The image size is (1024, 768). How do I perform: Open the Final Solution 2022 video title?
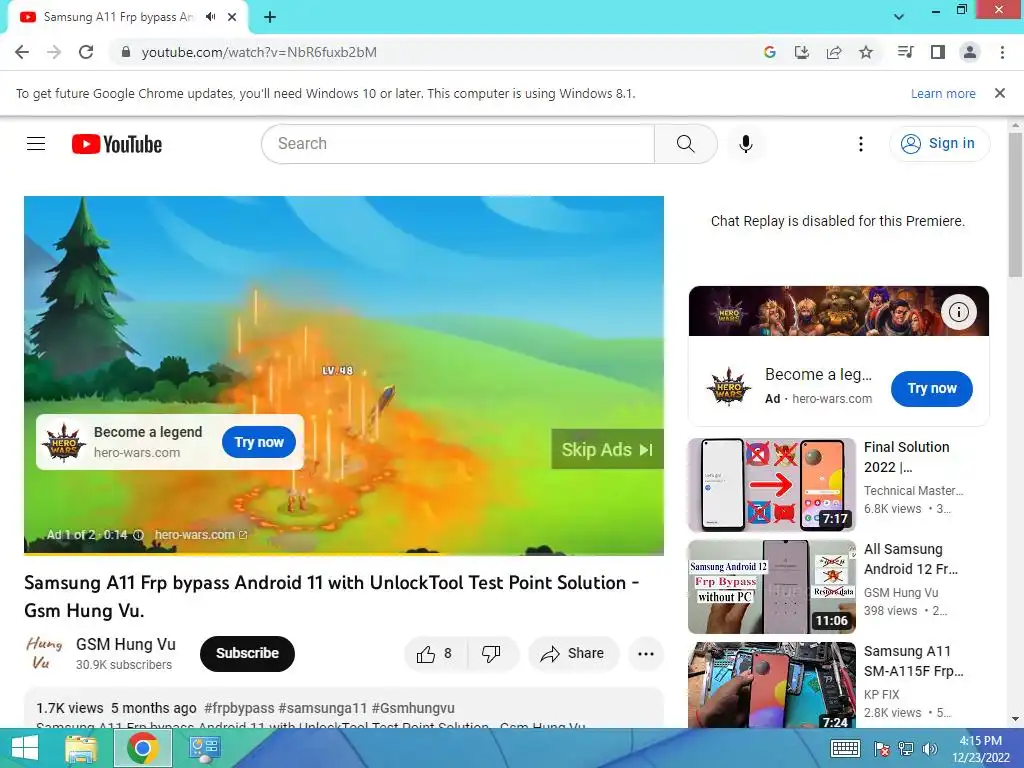906,457
